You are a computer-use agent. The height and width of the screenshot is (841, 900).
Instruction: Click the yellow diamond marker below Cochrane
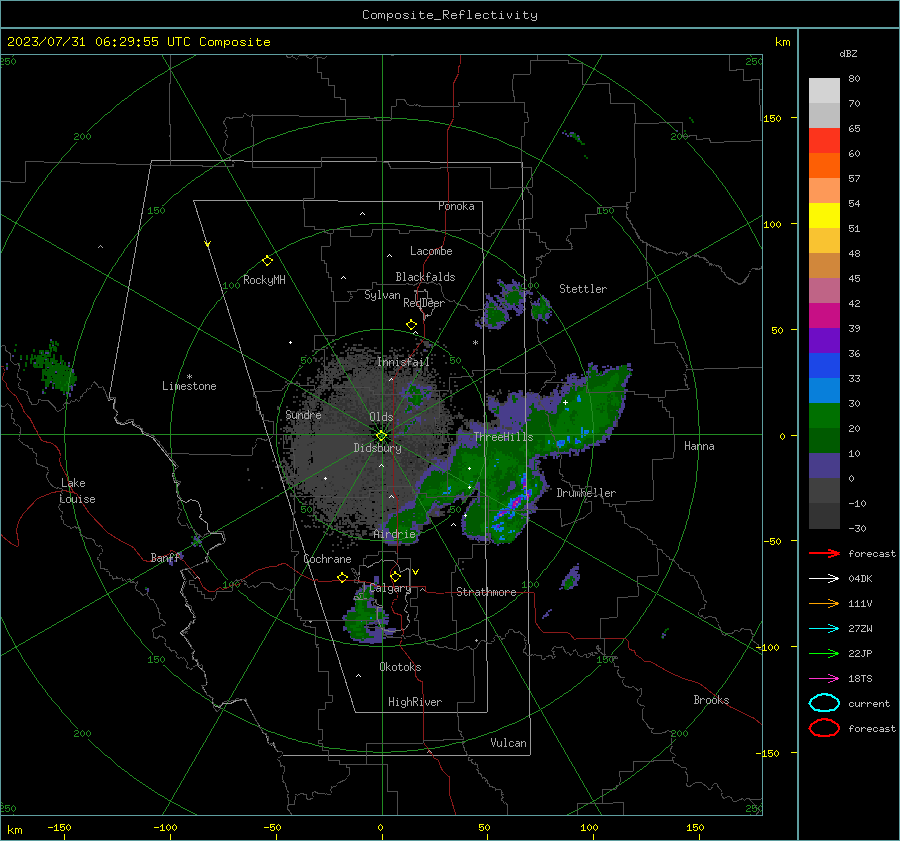(x=343, y=577)
